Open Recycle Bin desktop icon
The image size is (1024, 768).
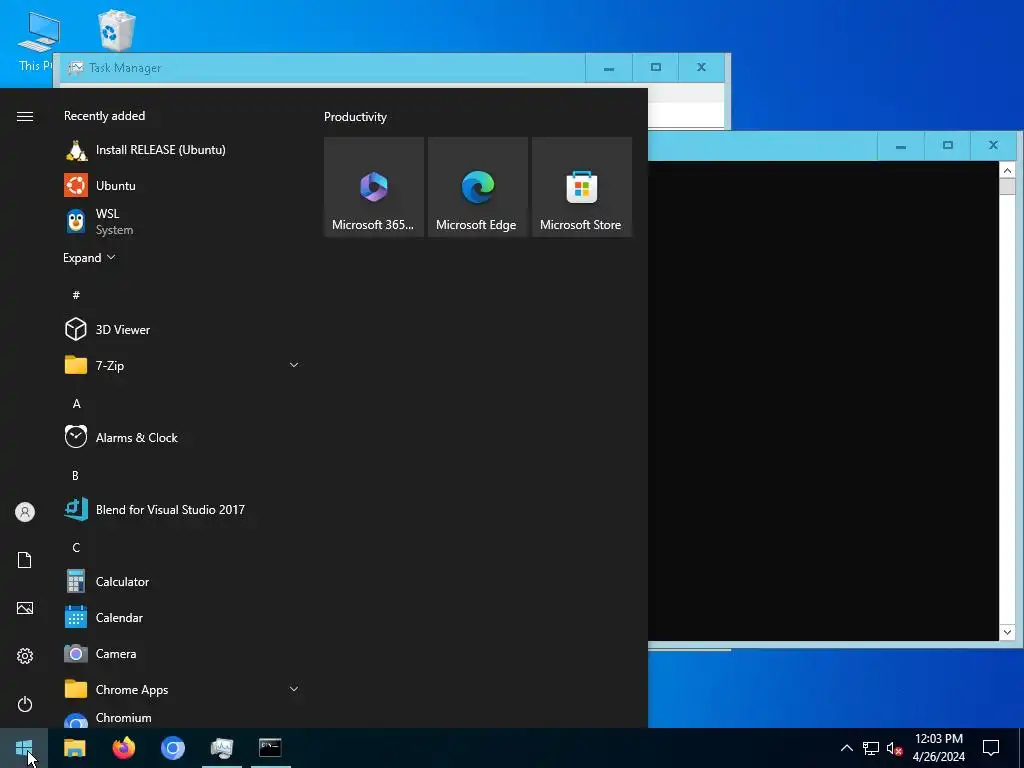point(116,31)
